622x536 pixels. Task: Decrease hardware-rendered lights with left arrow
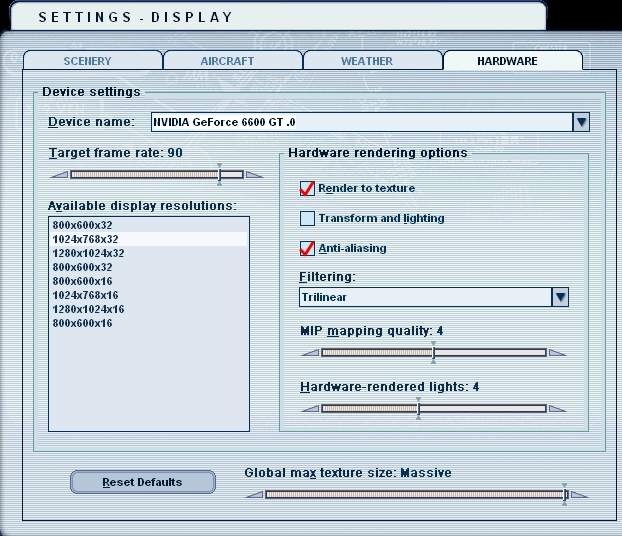(x=310, y=409)
